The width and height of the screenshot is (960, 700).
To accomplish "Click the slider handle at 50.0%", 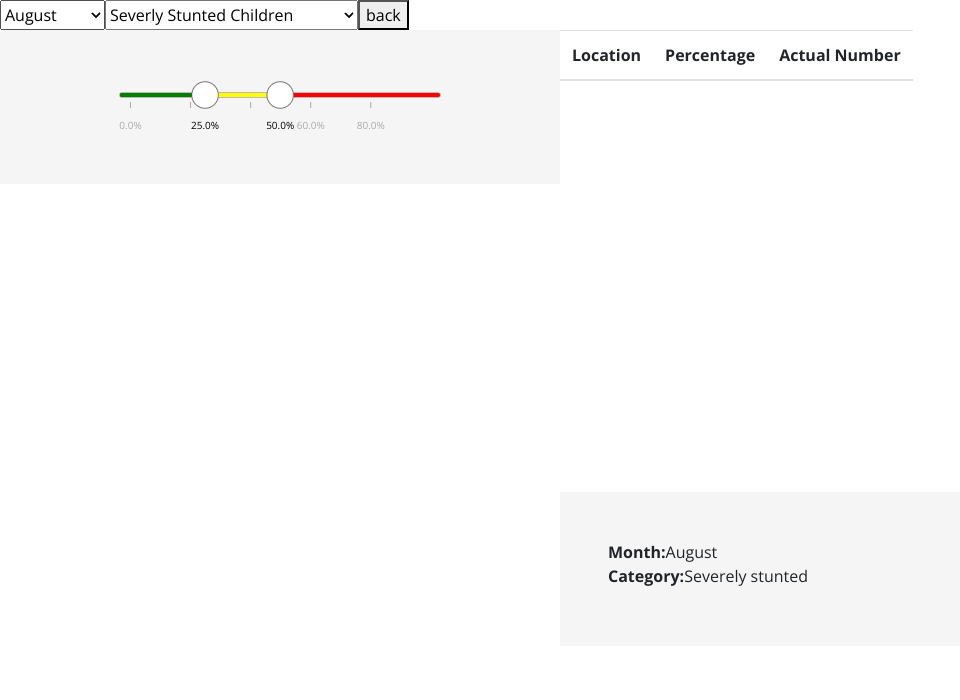I will pyautogui.click(x=280, y=95).
